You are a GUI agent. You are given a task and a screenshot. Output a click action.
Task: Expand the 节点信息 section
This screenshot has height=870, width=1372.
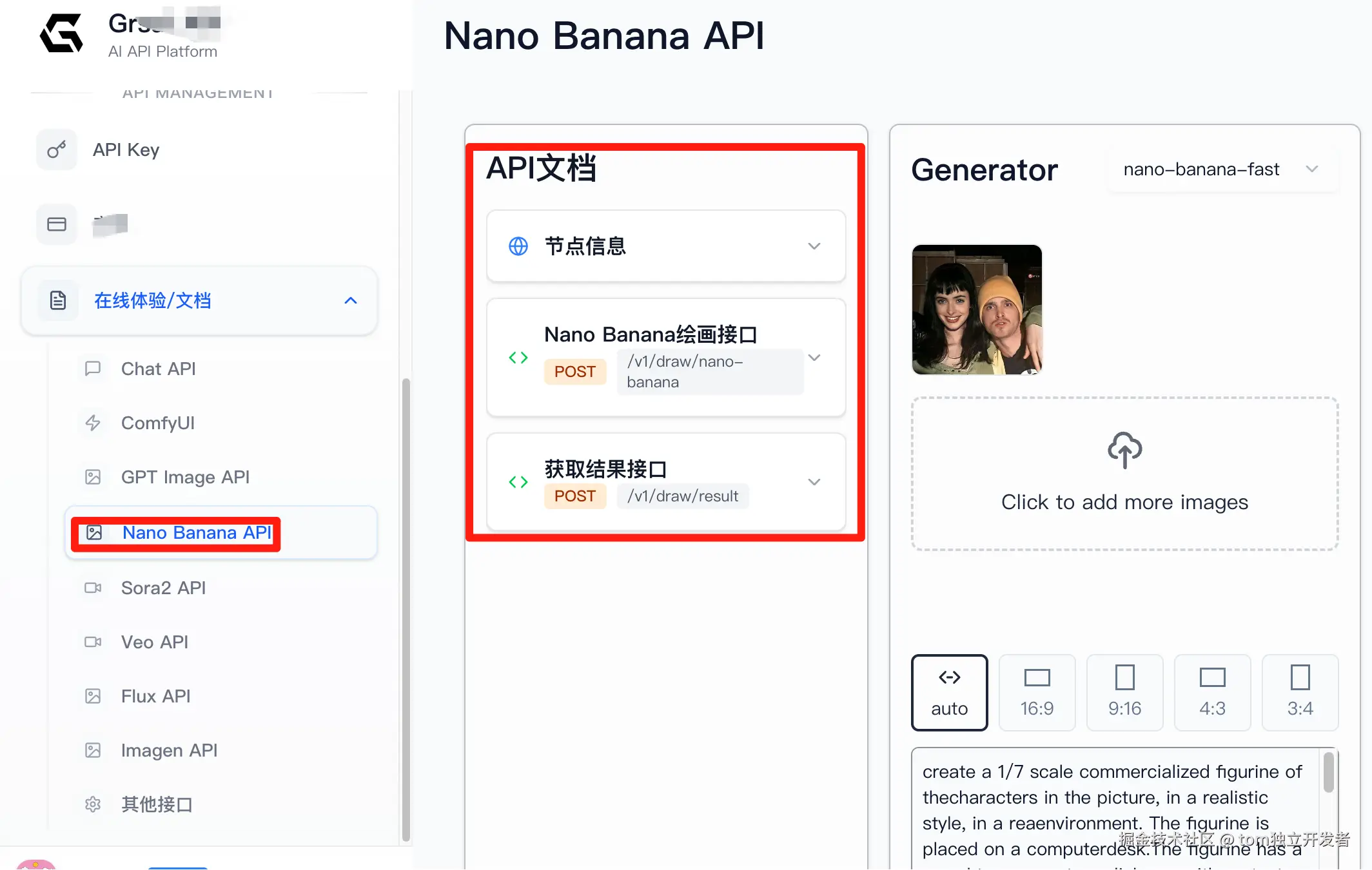point(814,246)
